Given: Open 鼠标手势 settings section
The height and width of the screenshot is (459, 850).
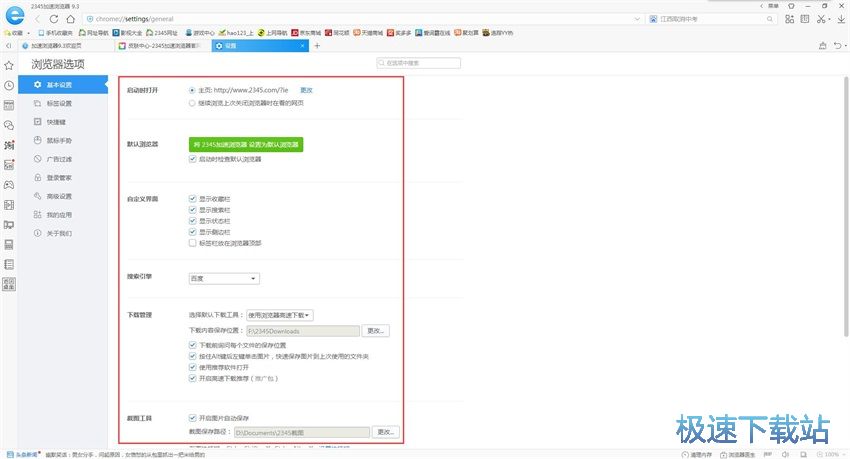Looking at the screenshot, I should coord(63,140).
